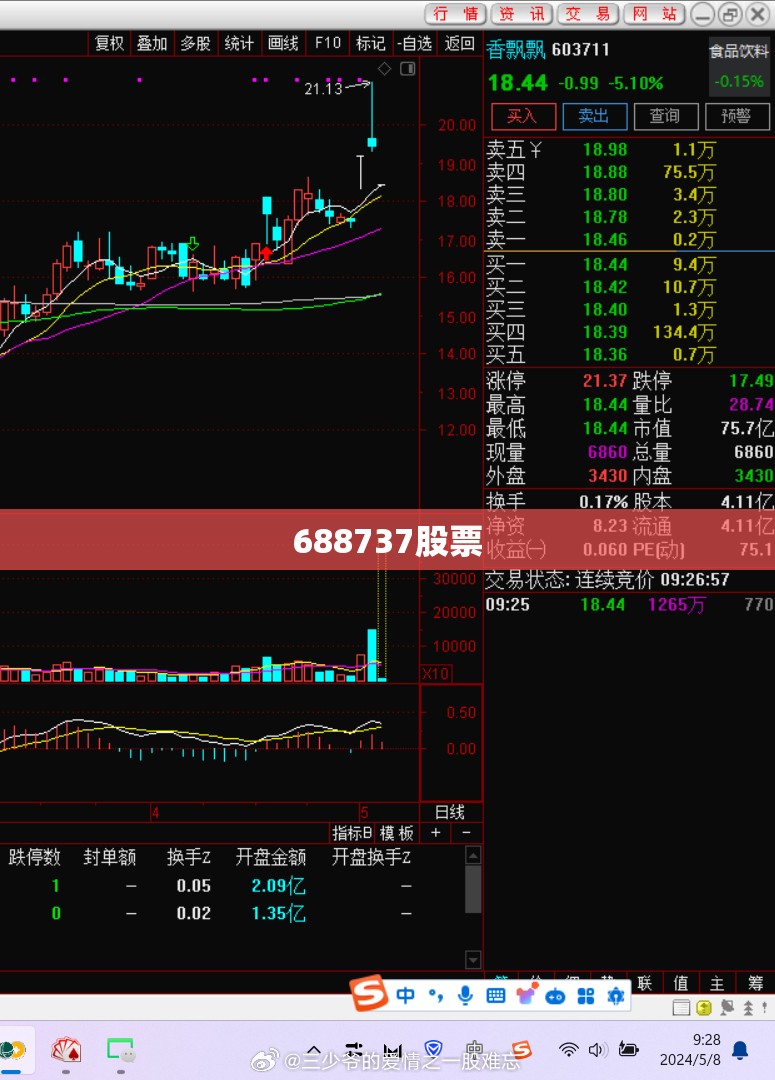
Task: Click 统计 in the chart toolbar
Action: click(239, 43)
